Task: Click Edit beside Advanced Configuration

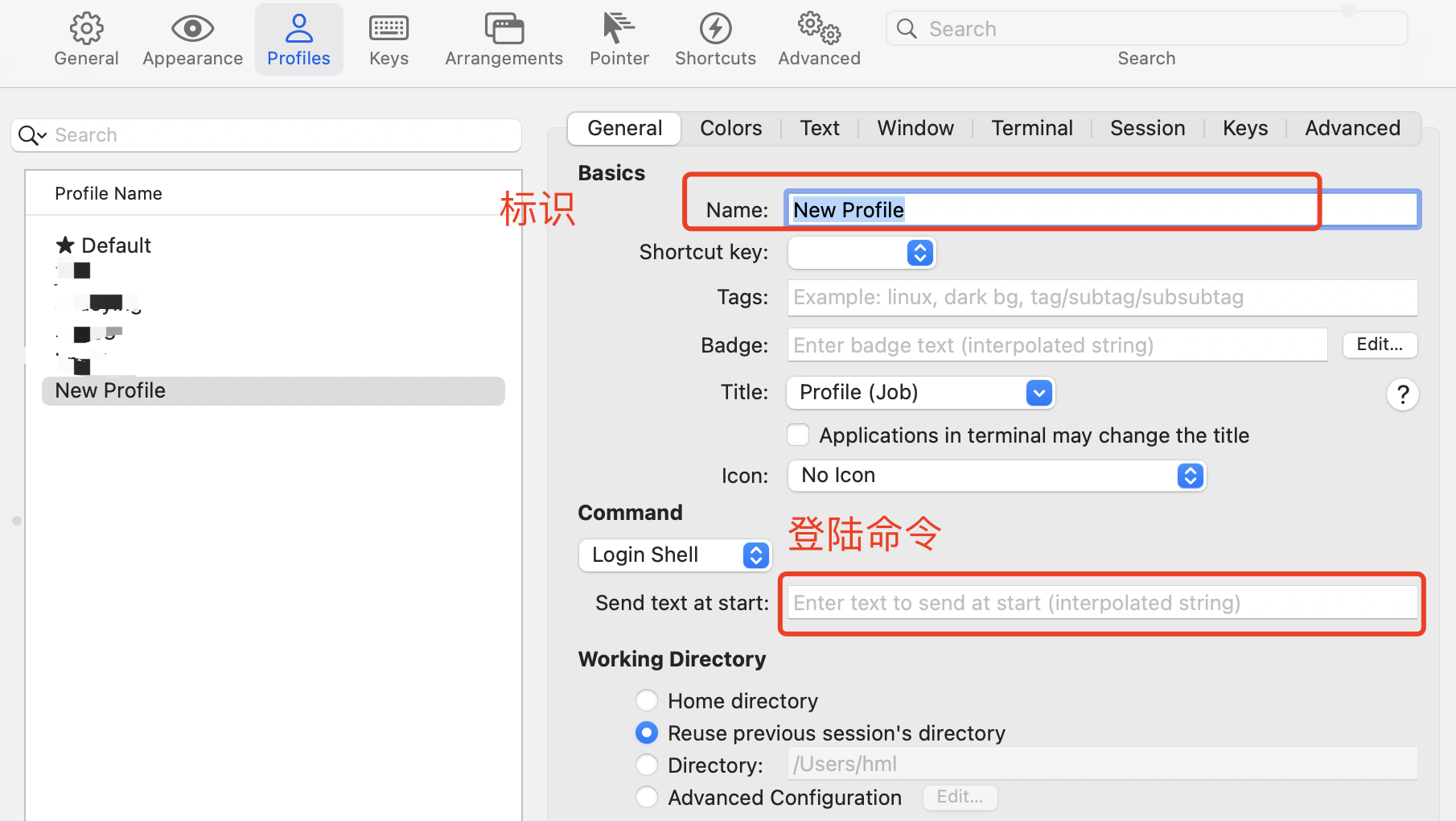Action: (x=960, y=797)
